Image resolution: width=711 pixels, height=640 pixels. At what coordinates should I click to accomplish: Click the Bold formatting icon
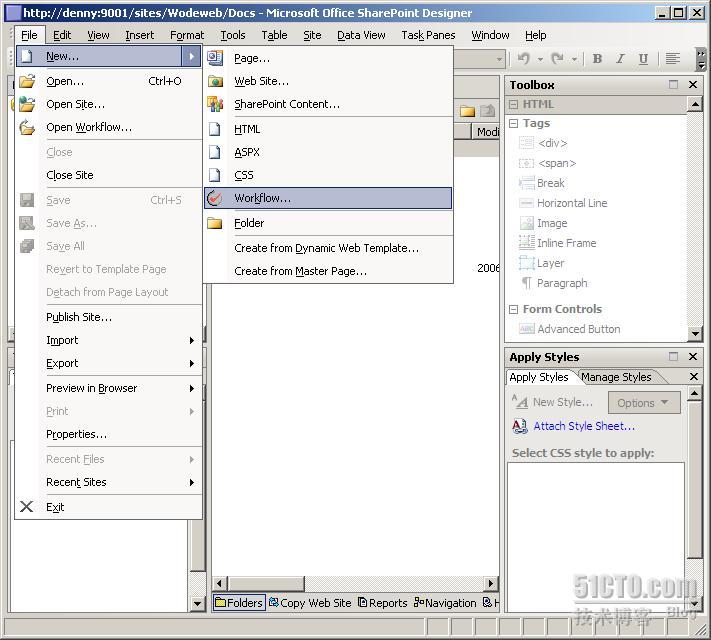[x=597, y=59]
